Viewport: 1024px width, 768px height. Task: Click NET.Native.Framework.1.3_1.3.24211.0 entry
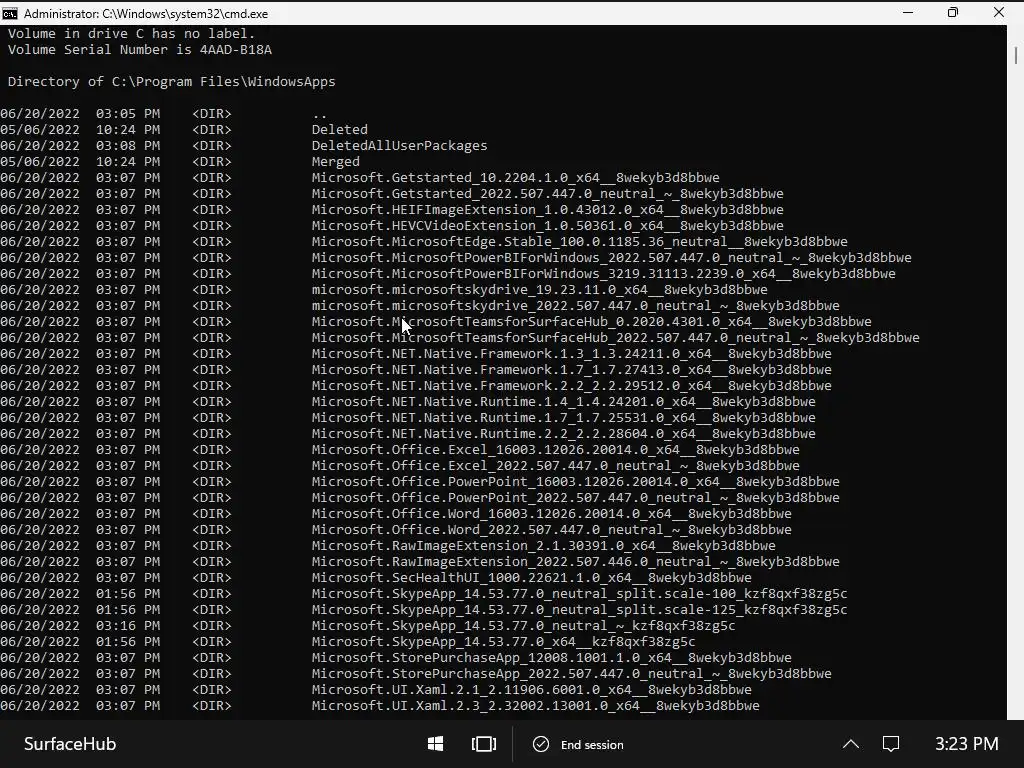point(571,353)
